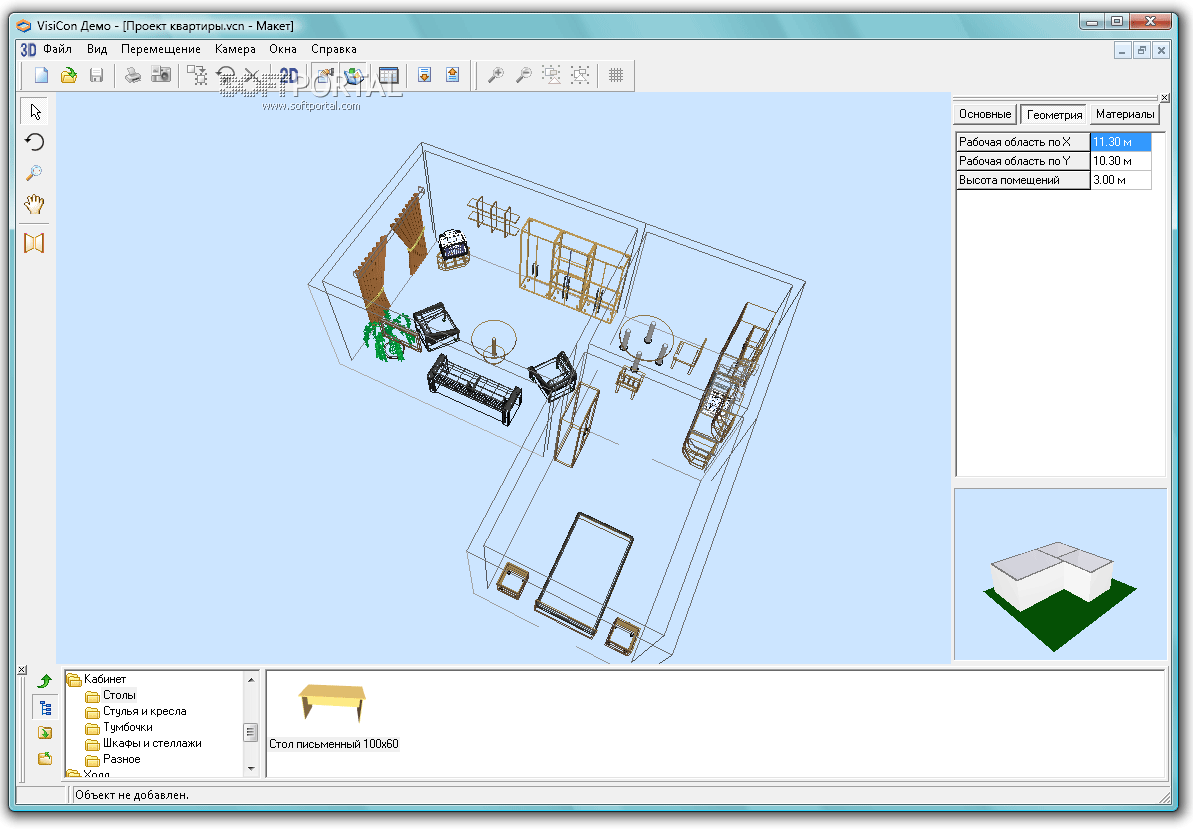The image size is (1193, 829).
Task: Open the Окна menu
Action: click(282, 49)
